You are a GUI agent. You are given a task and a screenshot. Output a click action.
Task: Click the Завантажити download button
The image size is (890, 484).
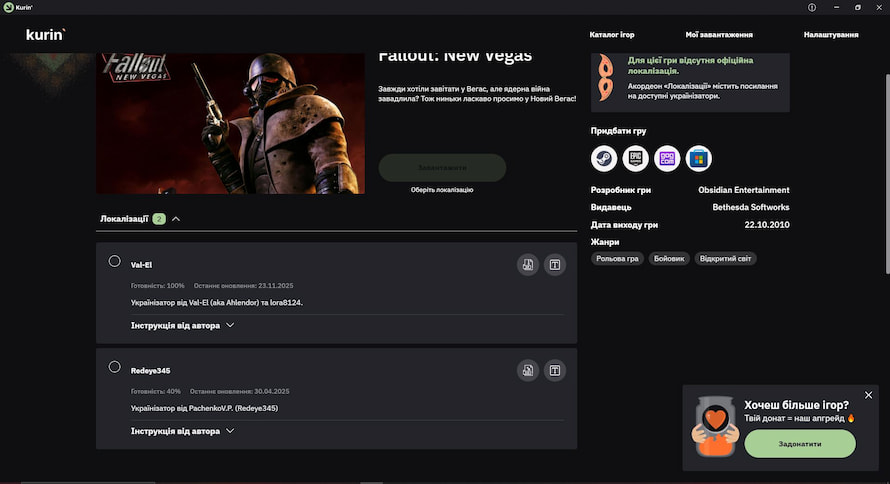tap(442, 167)
